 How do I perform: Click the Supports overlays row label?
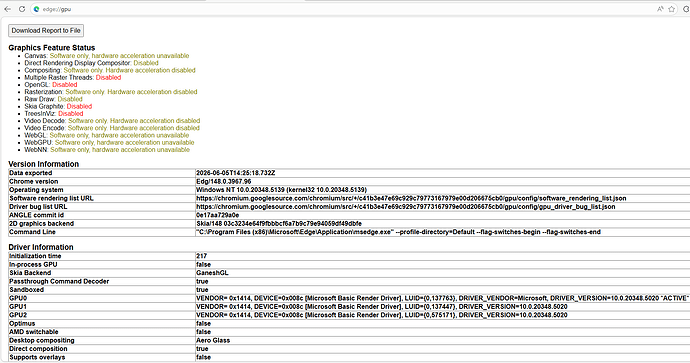pos(37,357)
